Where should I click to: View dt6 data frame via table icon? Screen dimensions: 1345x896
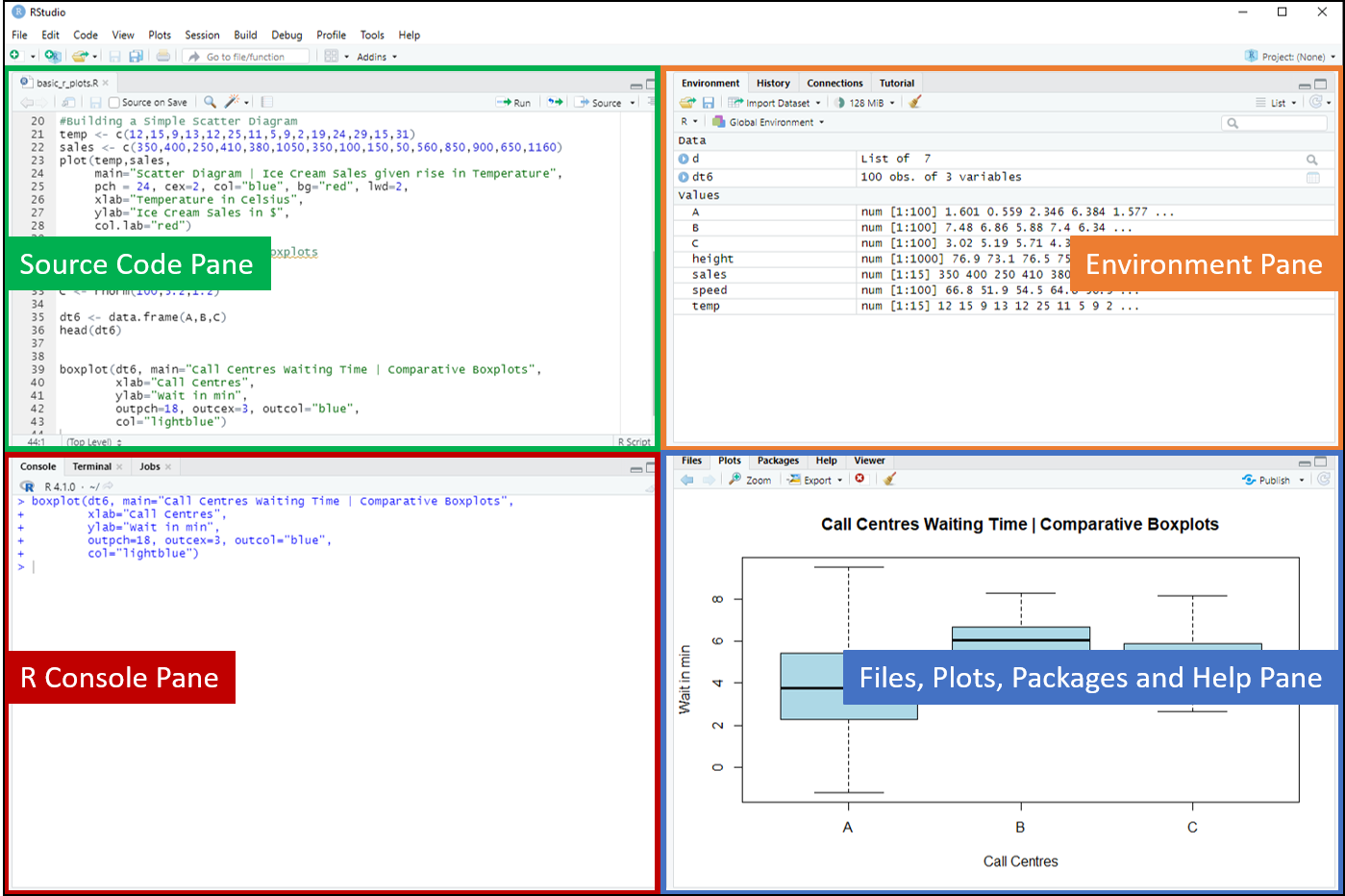click(1312, 177)
